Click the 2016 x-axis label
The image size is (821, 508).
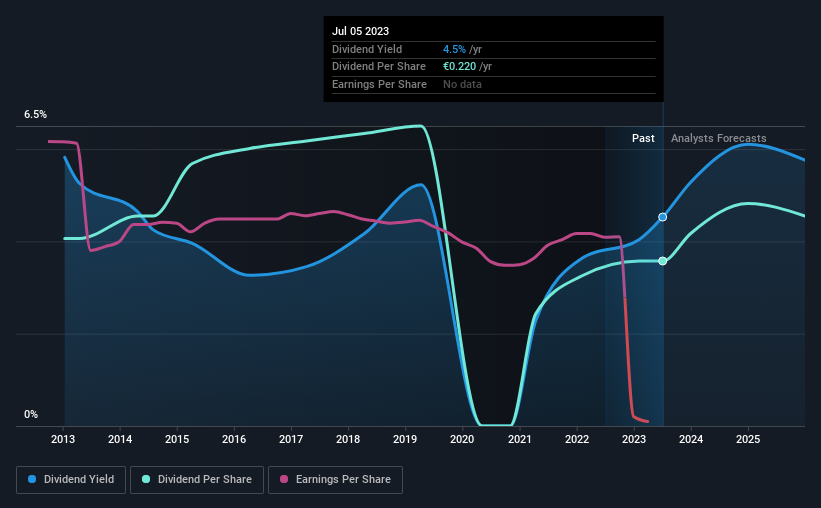(x=234, y=439)
